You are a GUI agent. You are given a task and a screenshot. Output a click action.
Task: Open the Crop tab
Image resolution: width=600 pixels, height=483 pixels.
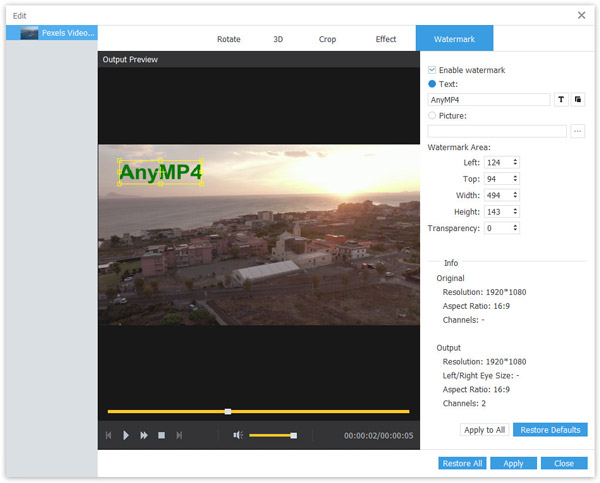click(x=327, y=39)
